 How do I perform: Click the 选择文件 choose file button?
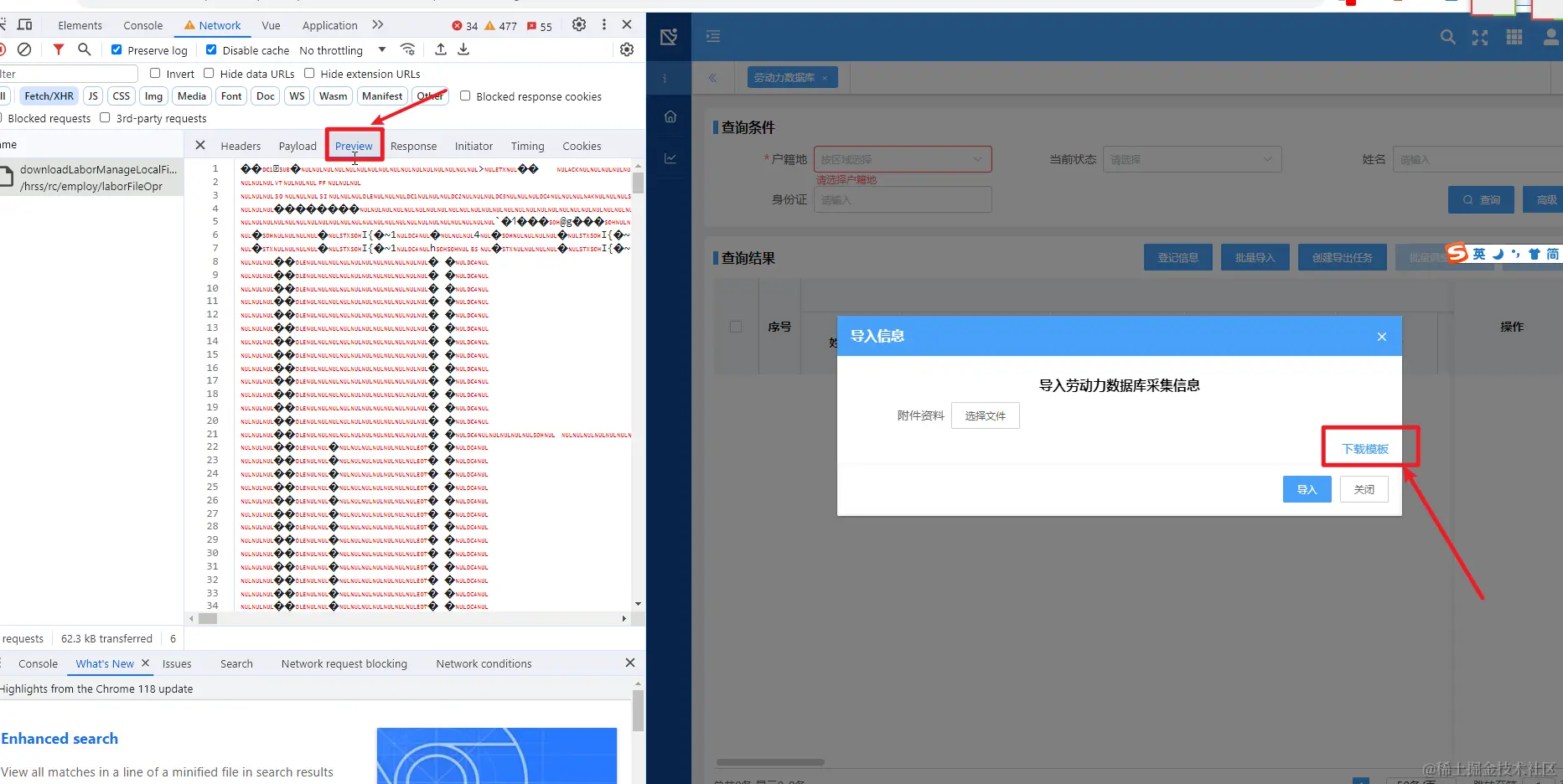(x=986, y=415)
